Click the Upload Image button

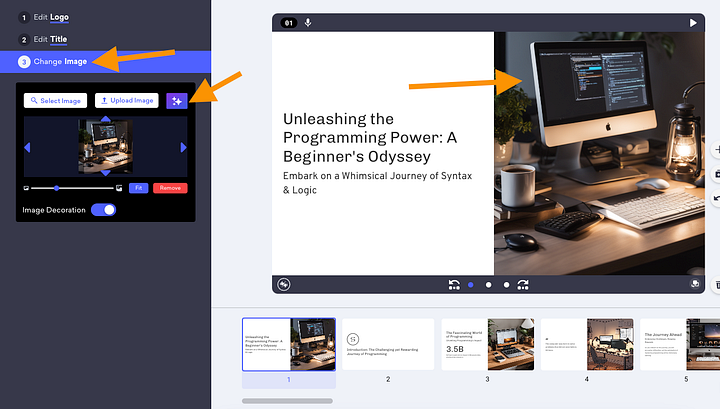(x=127, y=101)
